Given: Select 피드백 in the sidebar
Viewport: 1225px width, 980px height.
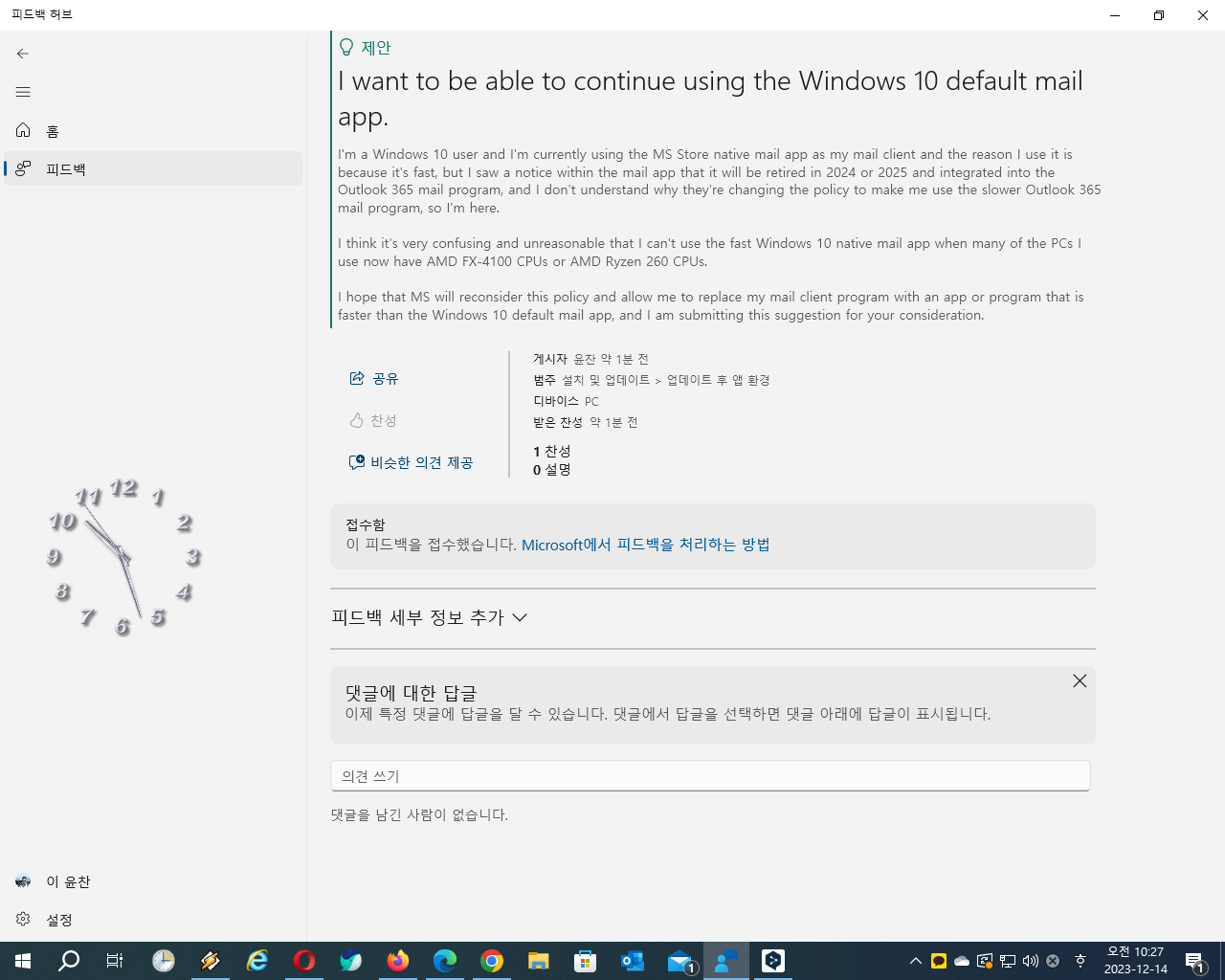Looking at the screenshot, I should (153, 169).
